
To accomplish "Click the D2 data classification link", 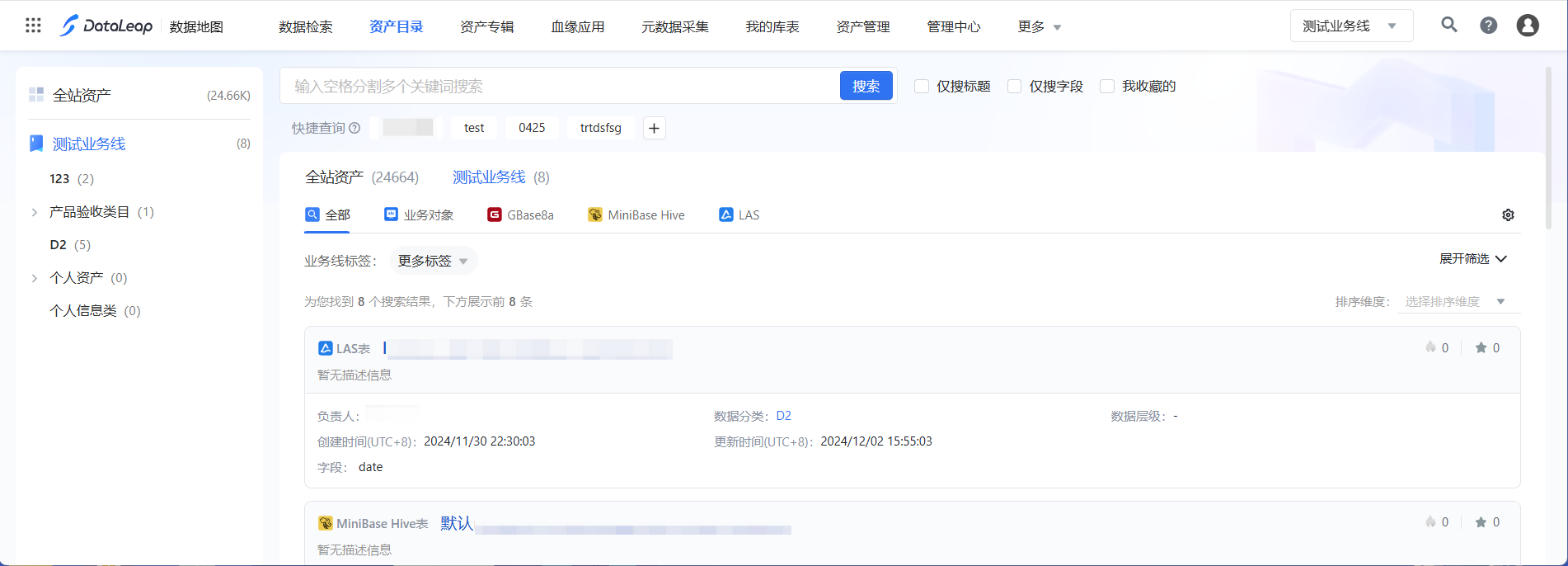I will coord(783,417).
